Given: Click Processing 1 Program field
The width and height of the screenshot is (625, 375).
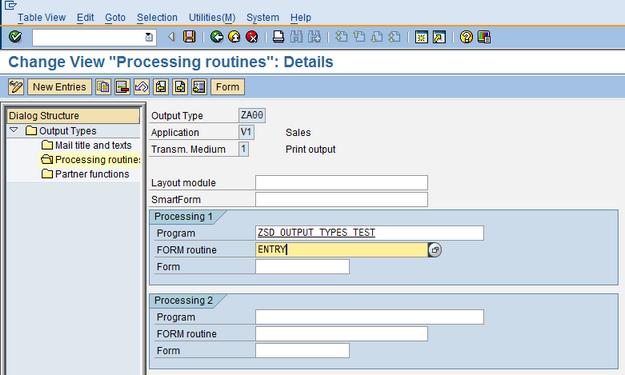Looking at the screenshot, I should tap(369, 233).
